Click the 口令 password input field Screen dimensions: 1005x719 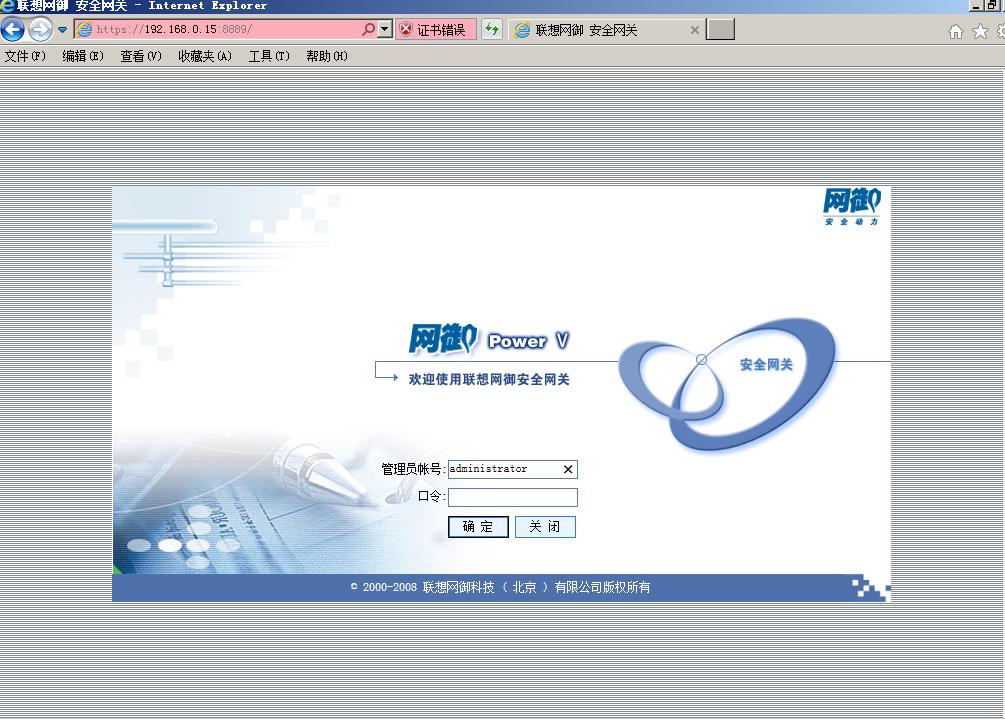[513, 497]
